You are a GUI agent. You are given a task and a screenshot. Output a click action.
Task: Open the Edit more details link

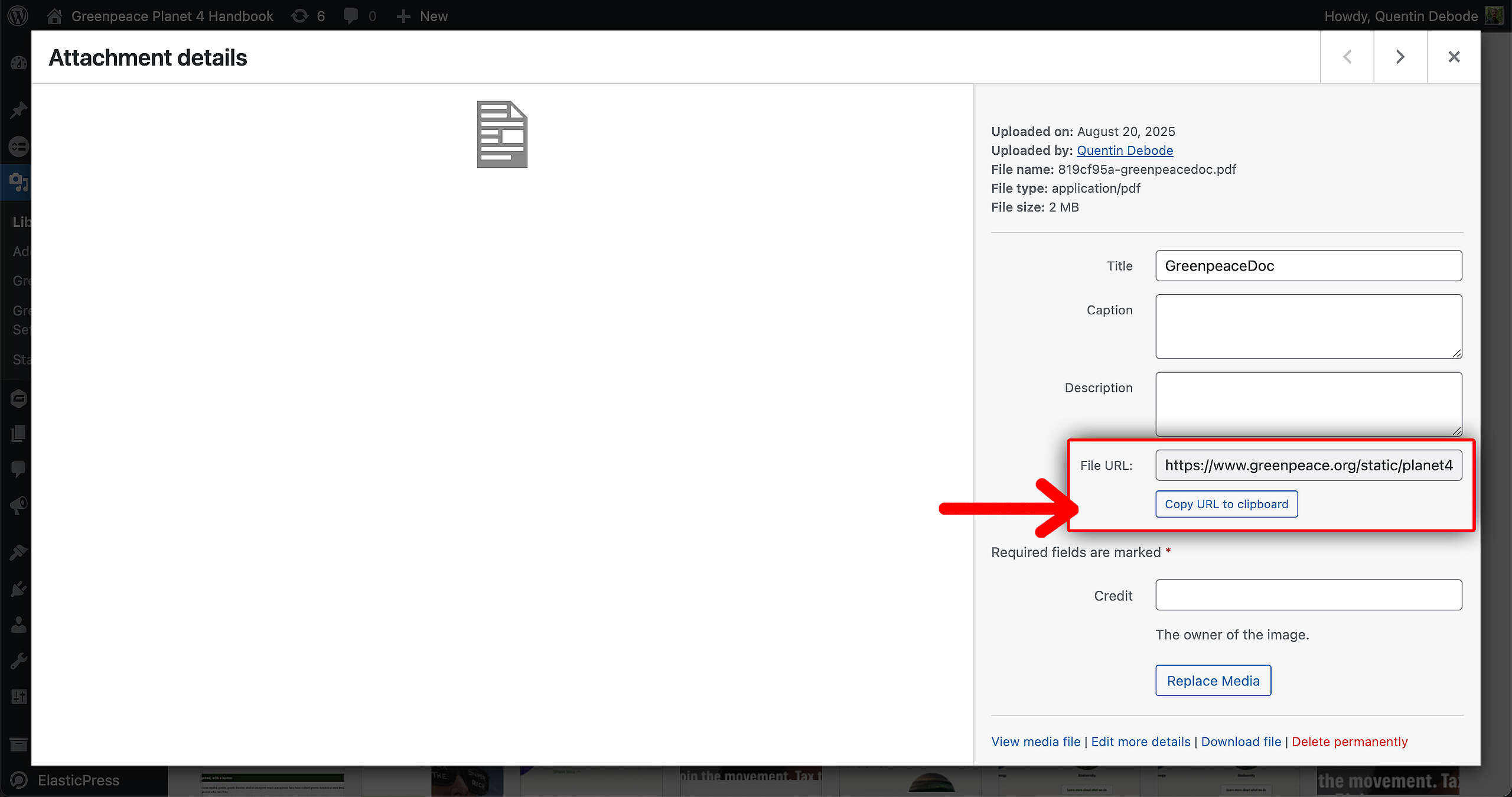click(x=1140, y=742)
